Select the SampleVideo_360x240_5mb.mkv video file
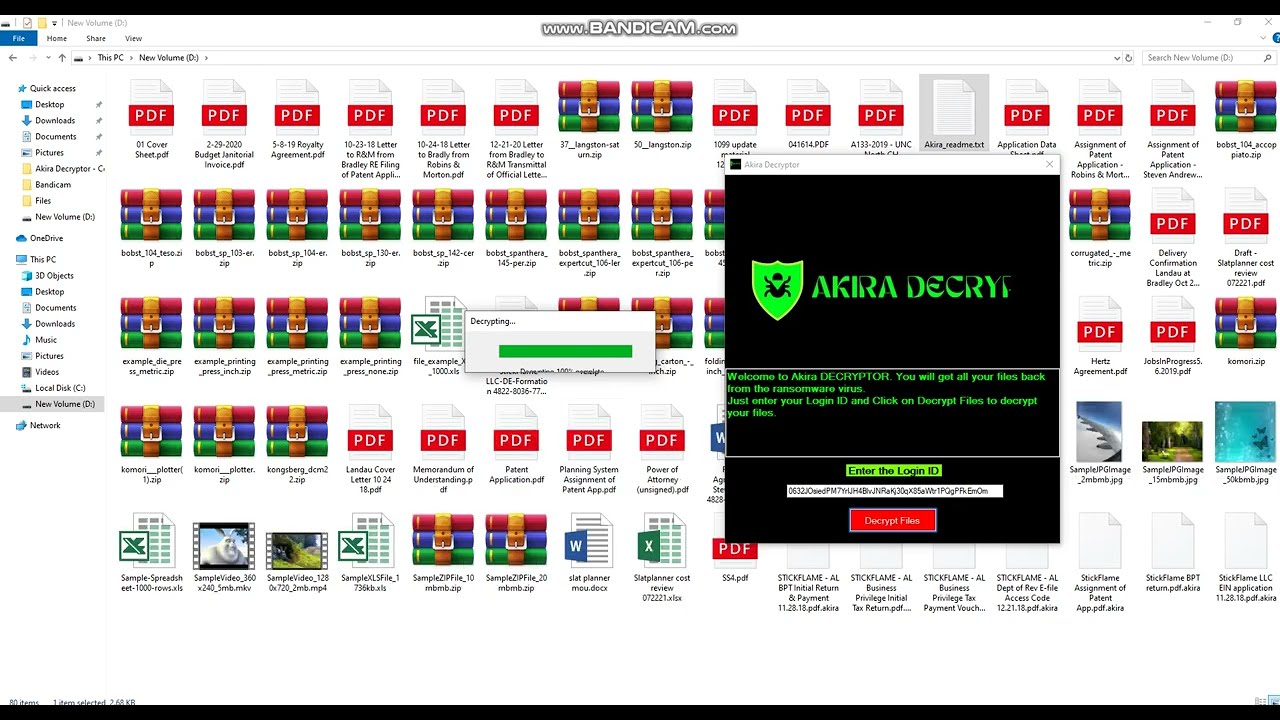Screen dimensions: 1280x720 pyautogui.click(x=224, y=556)
